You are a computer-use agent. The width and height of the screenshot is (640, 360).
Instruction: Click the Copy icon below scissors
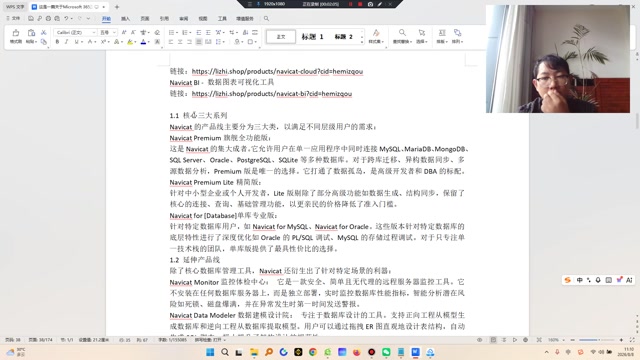pyautogui.click(x=43, y=42)
